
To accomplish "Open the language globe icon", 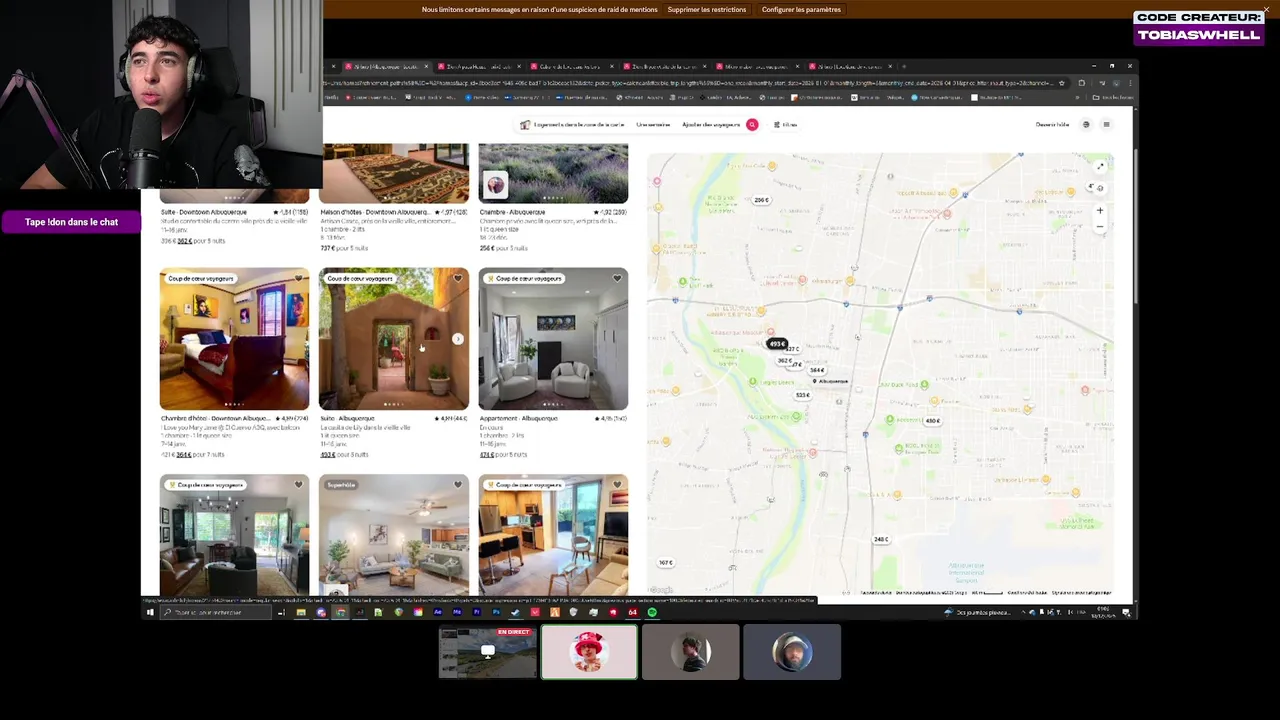I will click(1086, 125).
